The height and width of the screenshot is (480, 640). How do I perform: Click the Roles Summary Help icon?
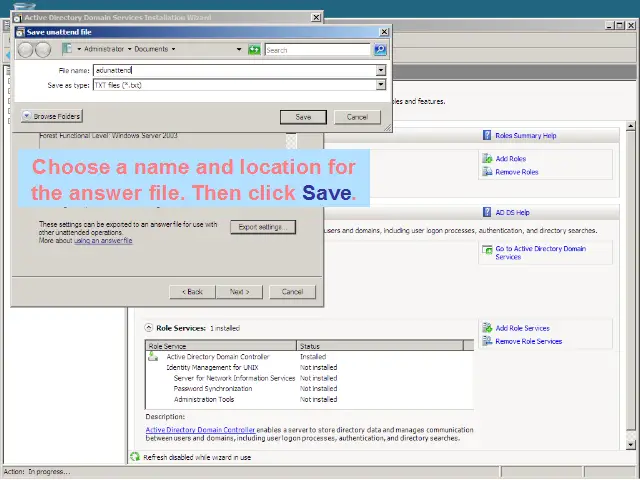point(487,135)
